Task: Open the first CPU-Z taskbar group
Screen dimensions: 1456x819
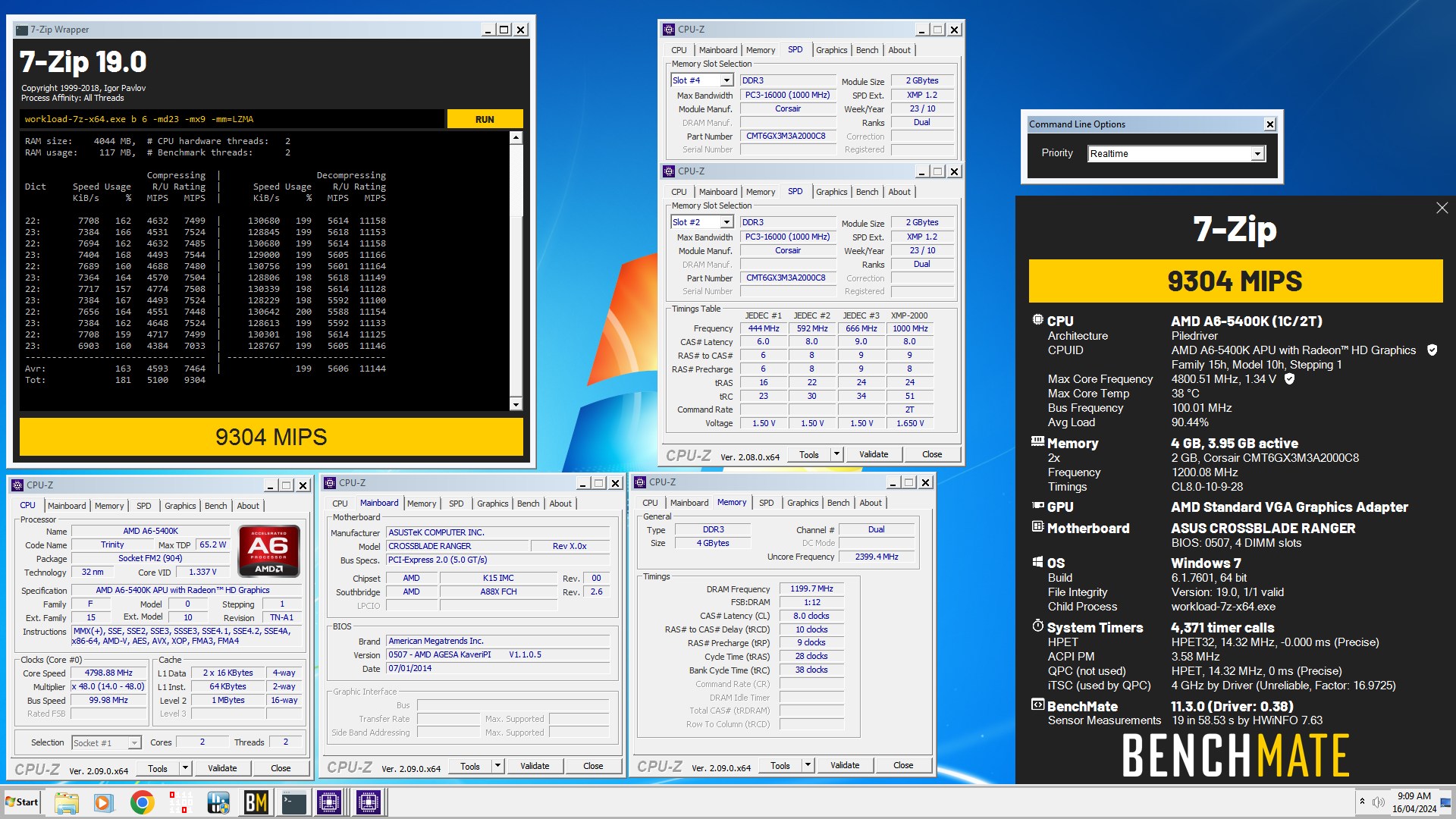Action: (x=330, y=802)
